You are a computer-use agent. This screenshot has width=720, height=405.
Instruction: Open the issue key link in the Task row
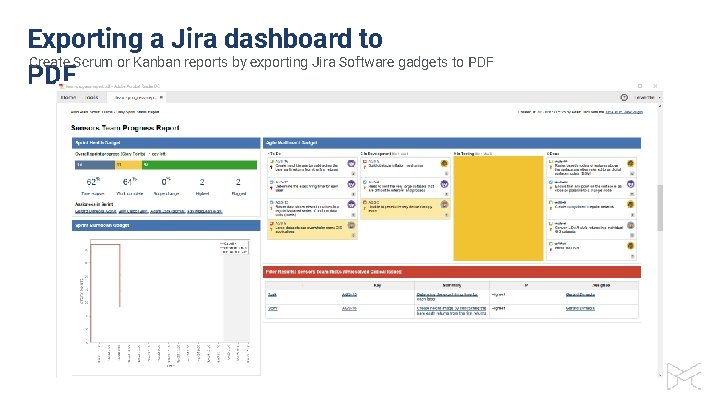pos(349,295)
